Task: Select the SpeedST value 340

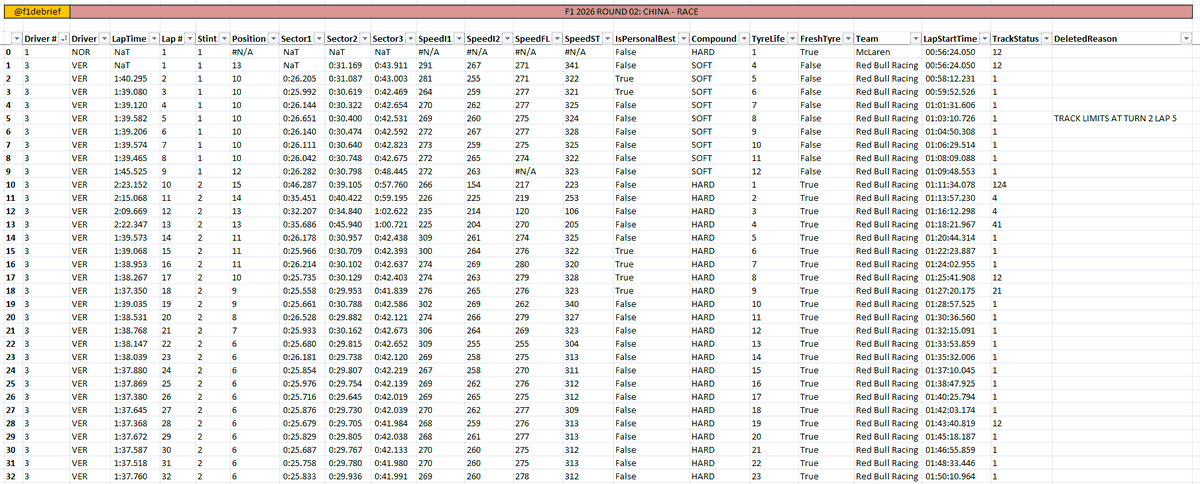Action: click(571, 303)
